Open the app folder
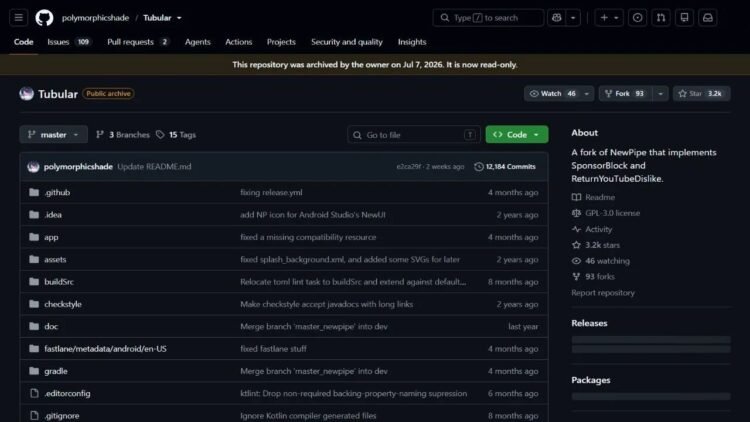This screenshot has width=750, height=422. coord(51,237)
